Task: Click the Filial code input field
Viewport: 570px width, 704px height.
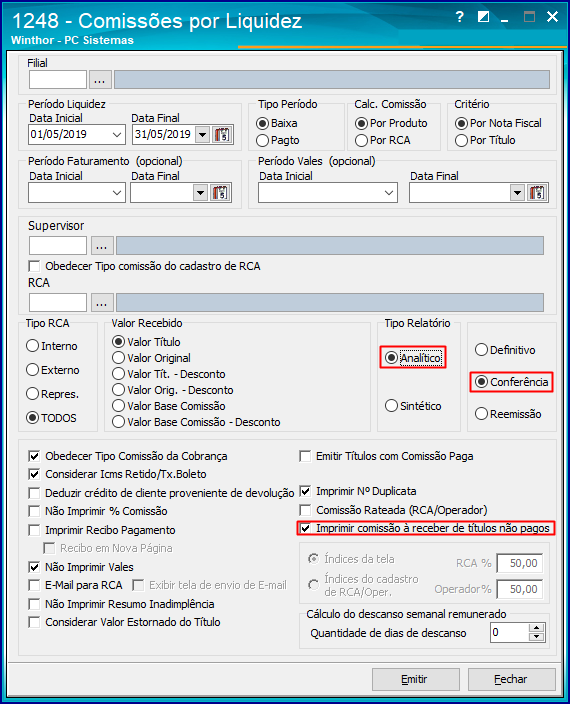Action: (x=58, y=80)
